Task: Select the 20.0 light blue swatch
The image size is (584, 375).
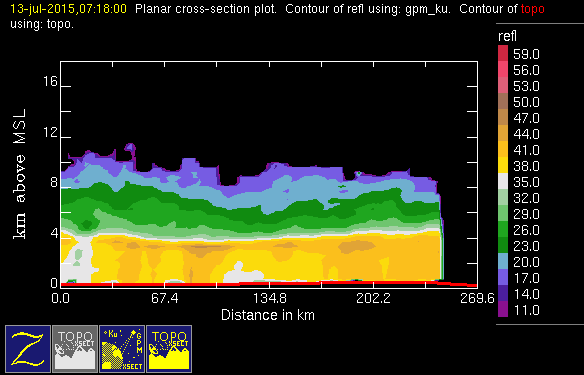Action: pos(503,261)
